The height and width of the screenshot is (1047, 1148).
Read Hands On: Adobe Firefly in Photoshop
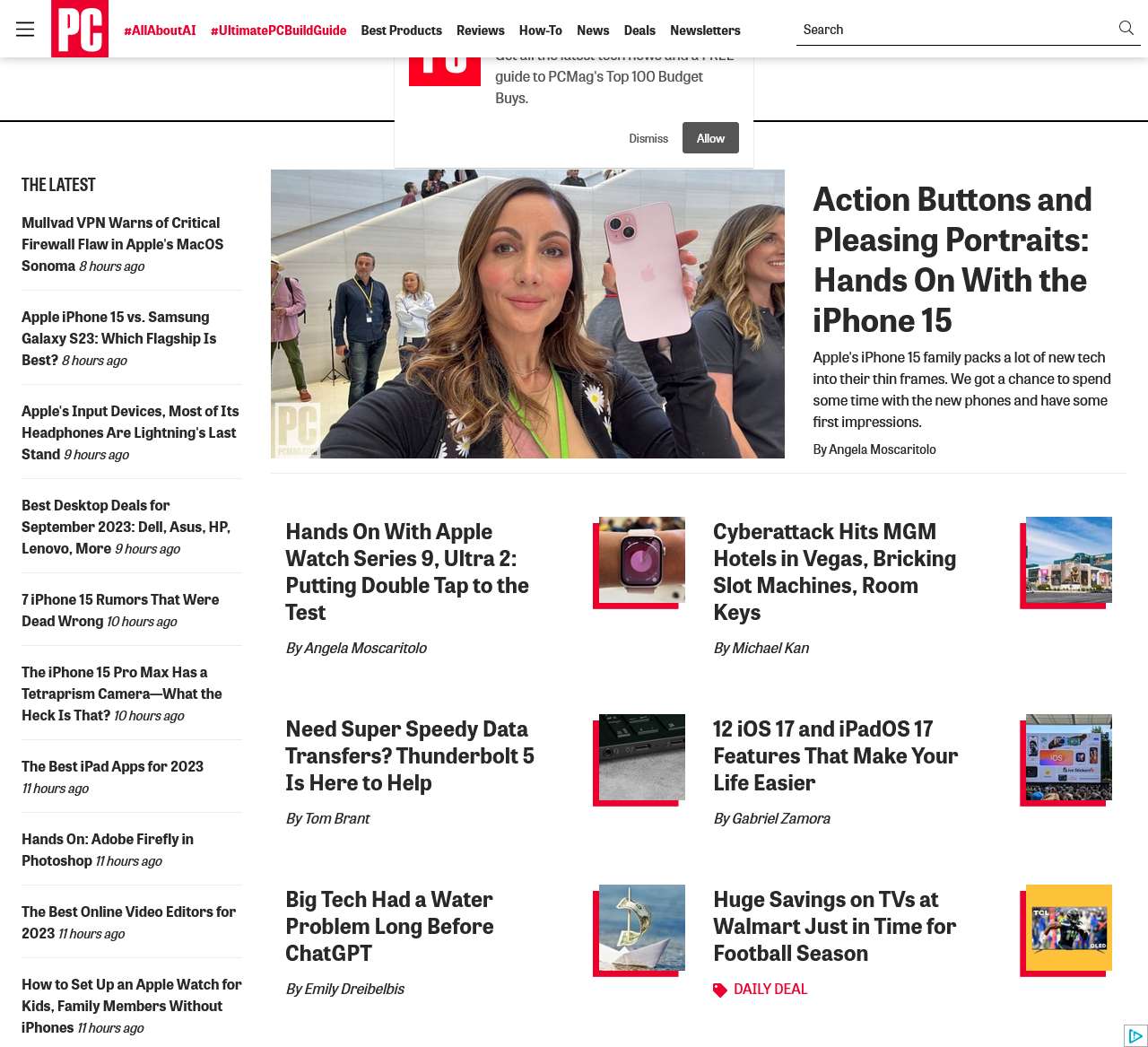pos(108,850)
